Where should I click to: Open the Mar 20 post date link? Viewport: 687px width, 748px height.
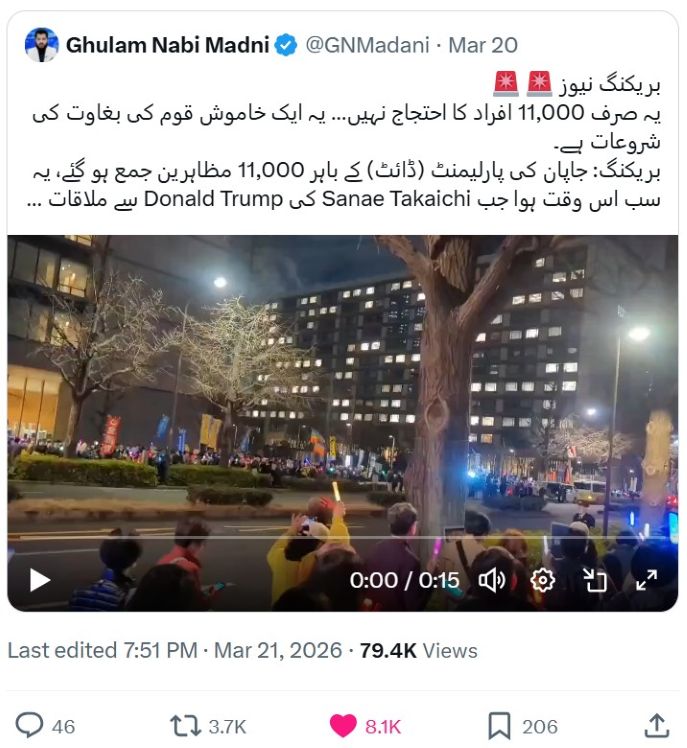[x=483, y=45]
